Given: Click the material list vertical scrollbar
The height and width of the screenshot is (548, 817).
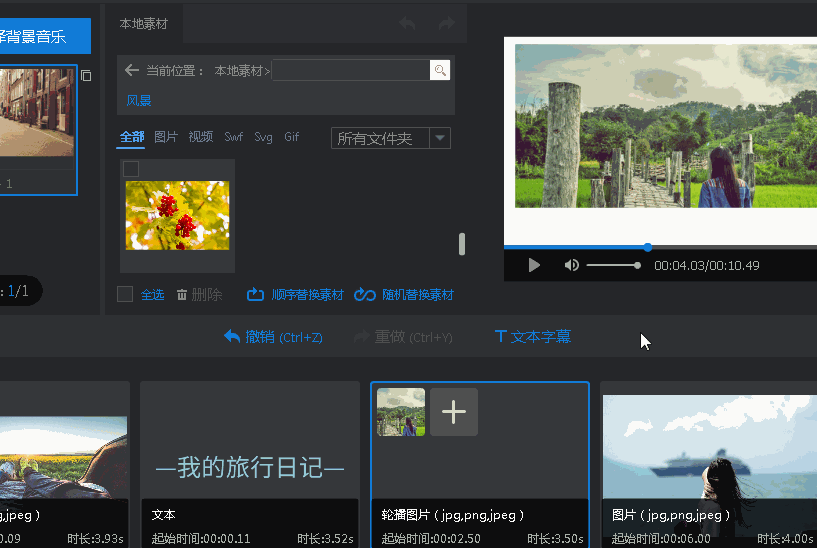Looking at the screenshot, I should point(462,244).
